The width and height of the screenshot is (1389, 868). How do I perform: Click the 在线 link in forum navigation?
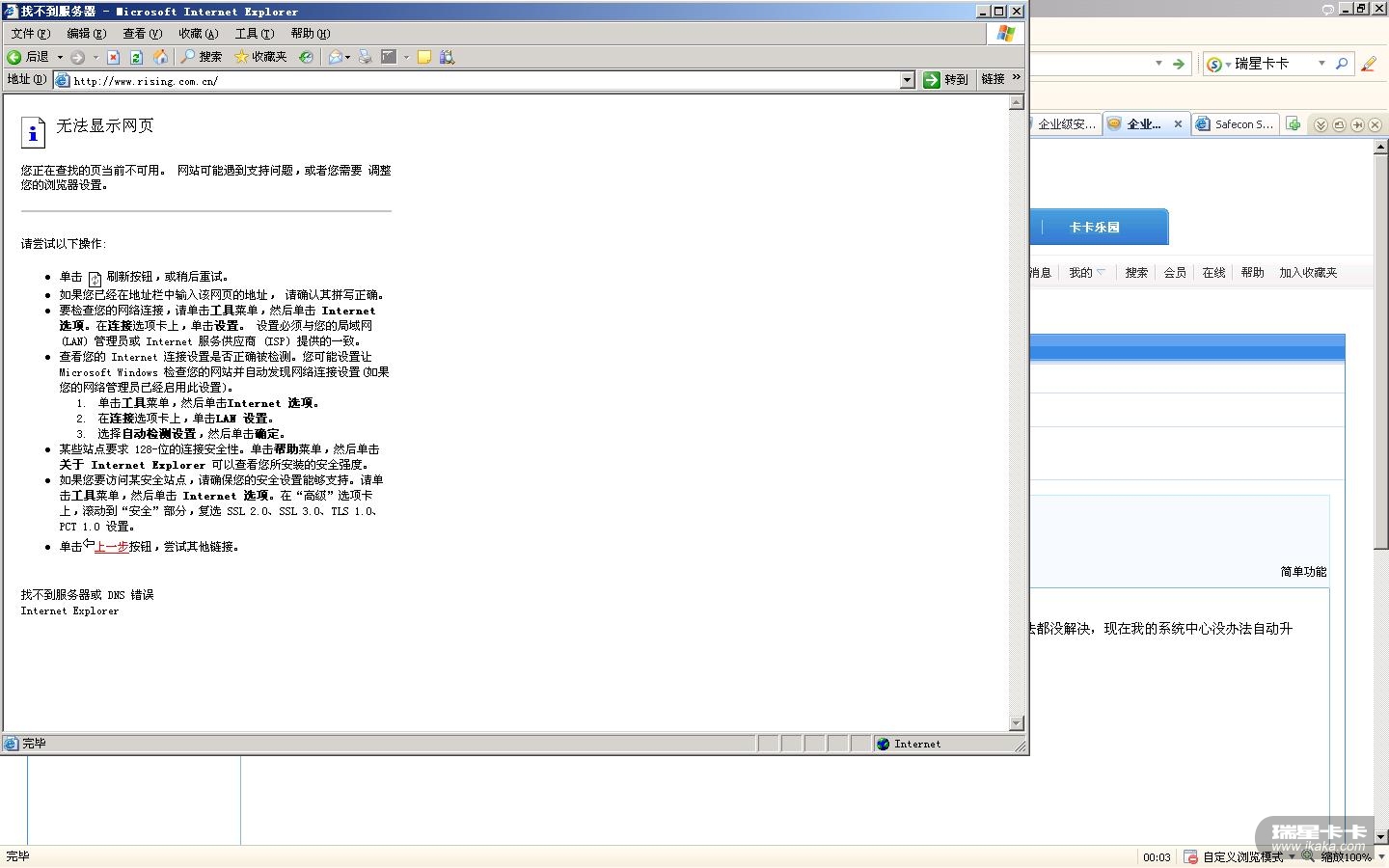point(1213,273)
